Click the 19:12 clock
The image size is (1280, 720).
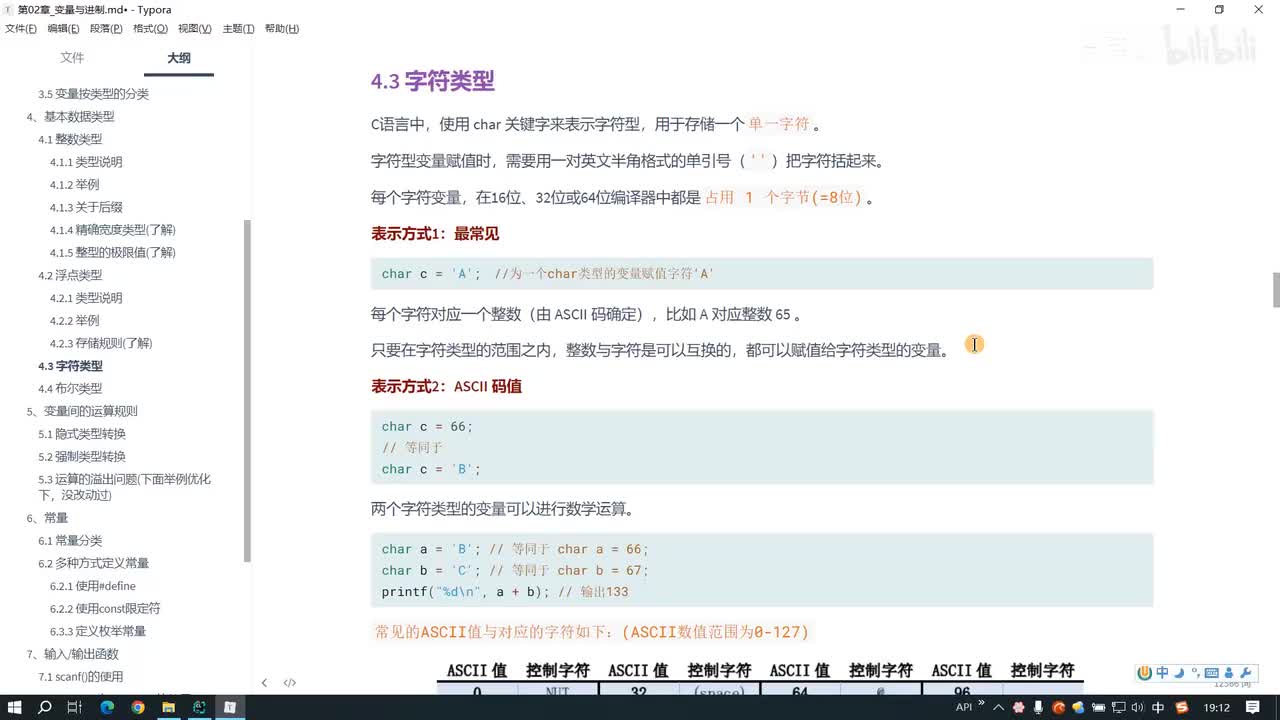click(1217, 708)
